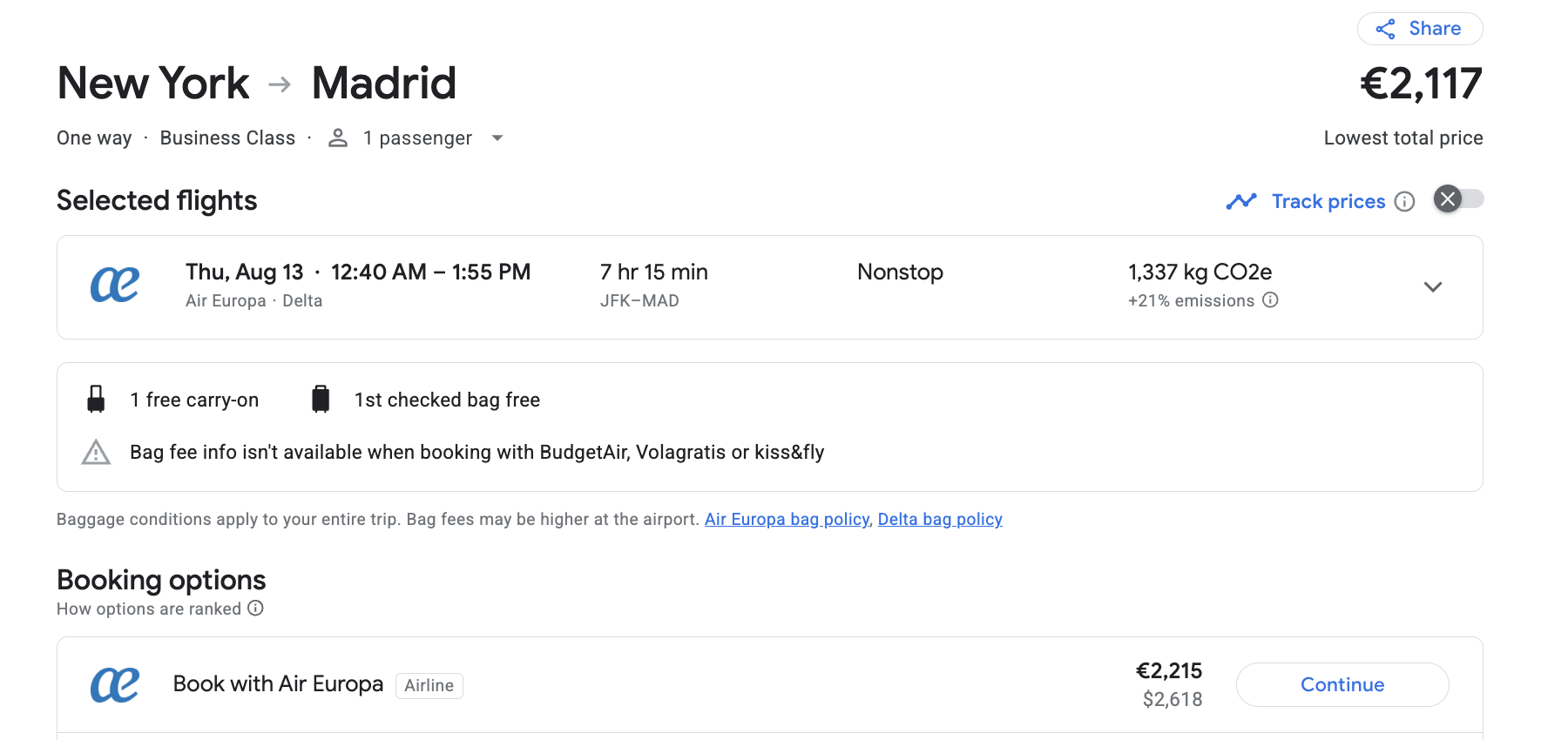Click the '1 free carry-on' text

click(194, 400)
